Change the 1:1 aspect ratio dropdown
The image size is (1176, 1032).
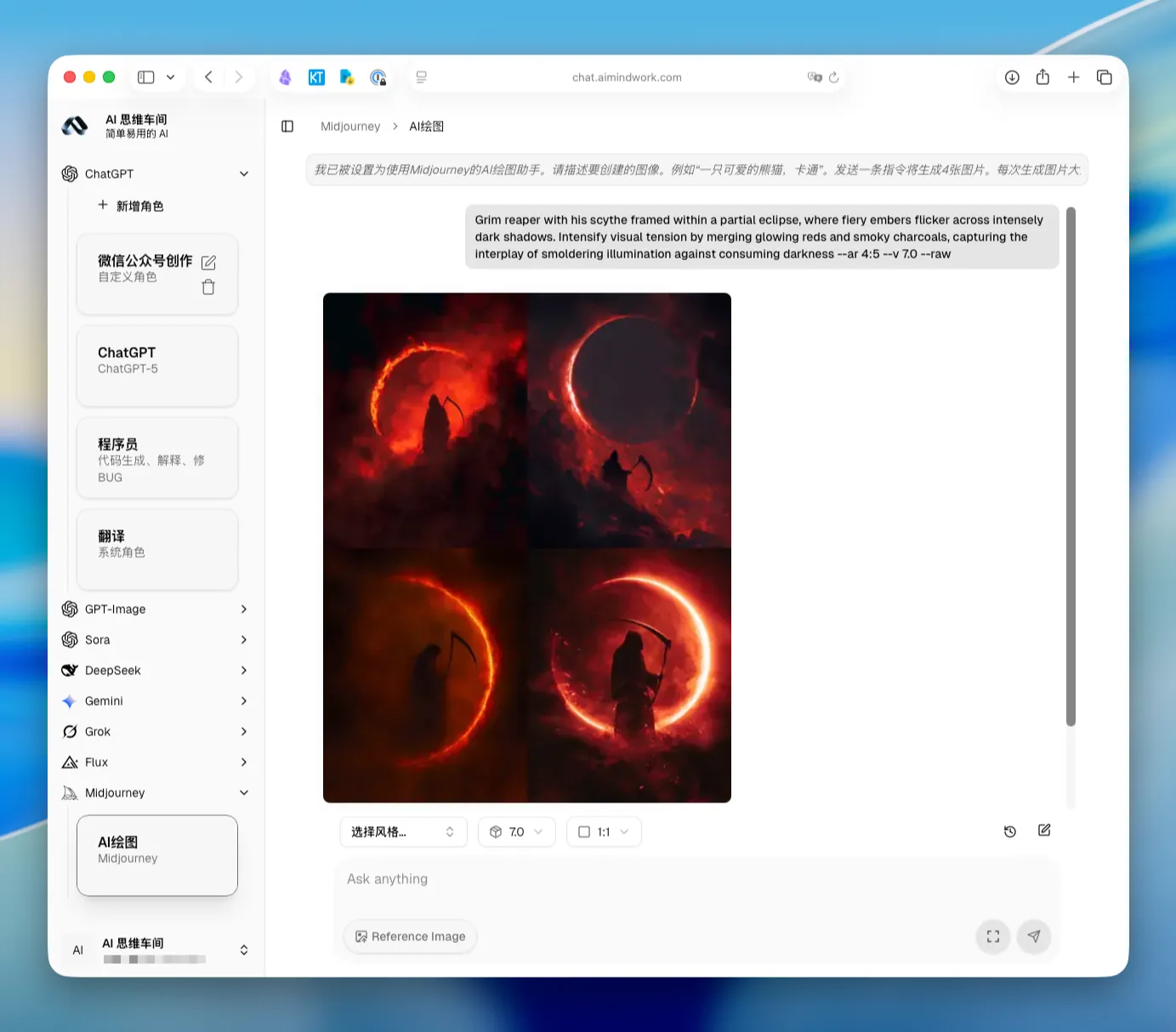[x=604, y=832]
